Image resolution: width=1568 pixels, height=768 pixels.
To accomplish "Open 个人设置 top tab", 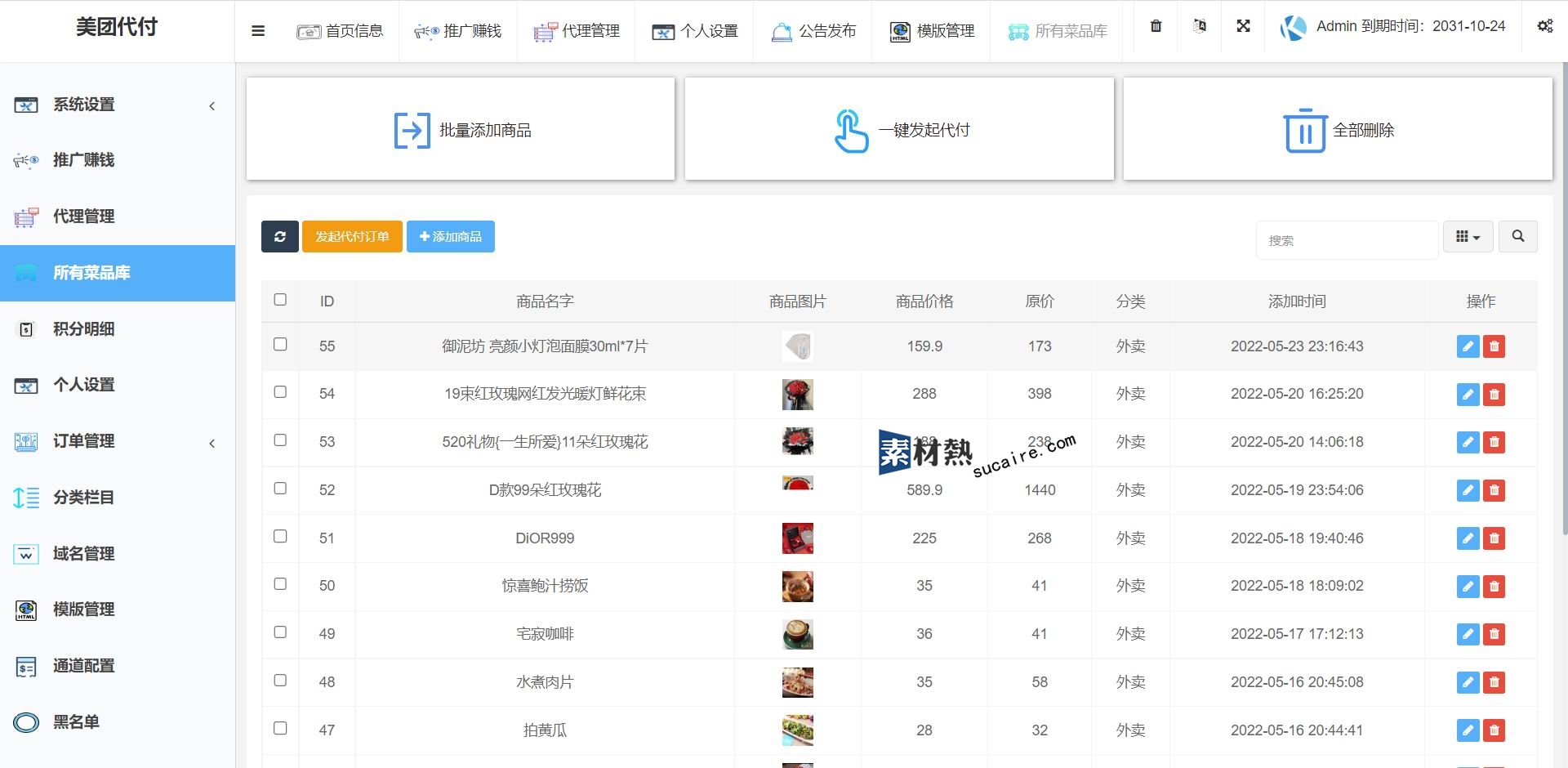I will (x=694, y=31).
